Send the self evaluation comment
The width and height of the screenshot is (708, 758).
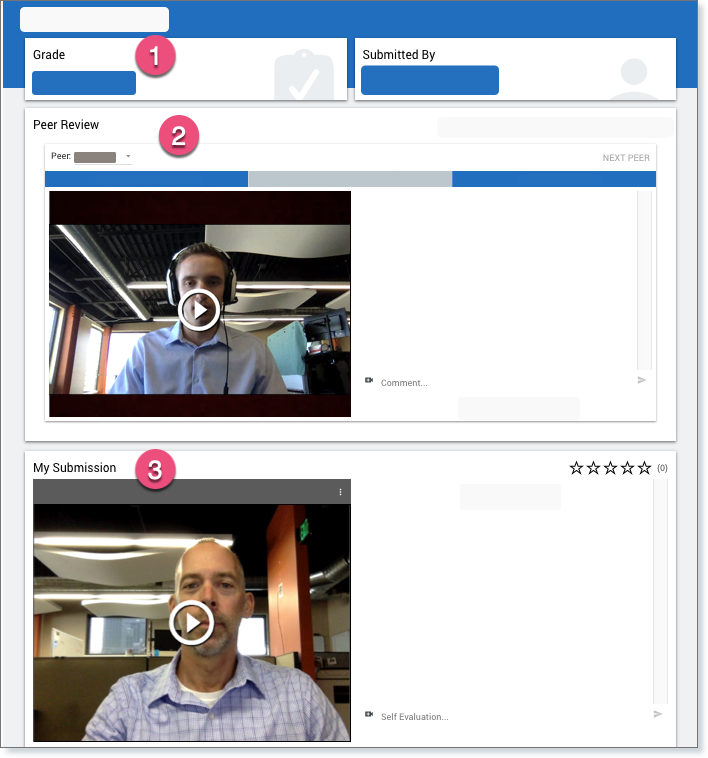(x=657, y=714)
